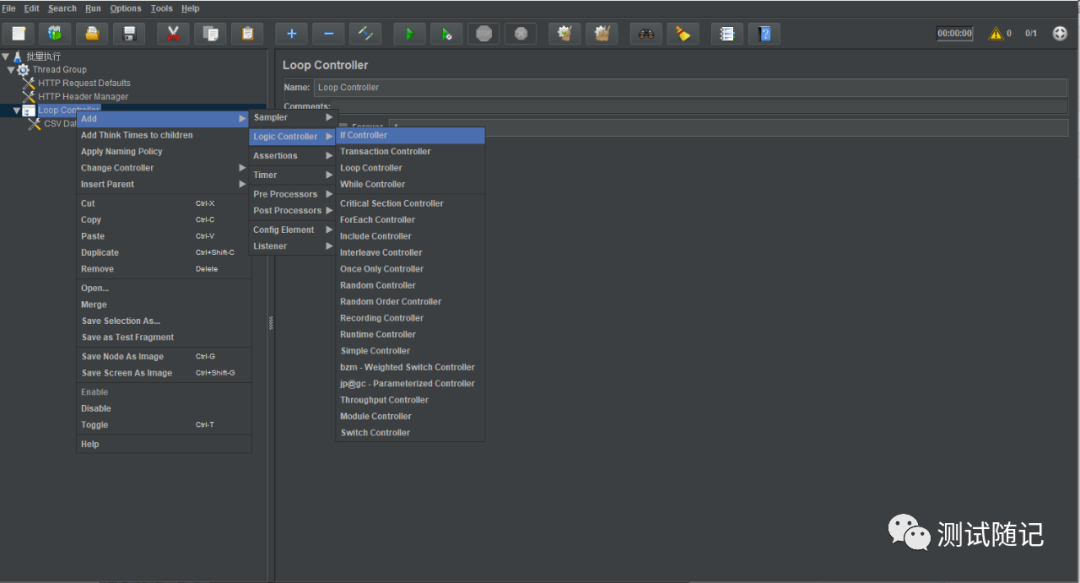This screenshot has width=1080, height=583.
Task: Choose Throughput Controller
Action: 411,400
